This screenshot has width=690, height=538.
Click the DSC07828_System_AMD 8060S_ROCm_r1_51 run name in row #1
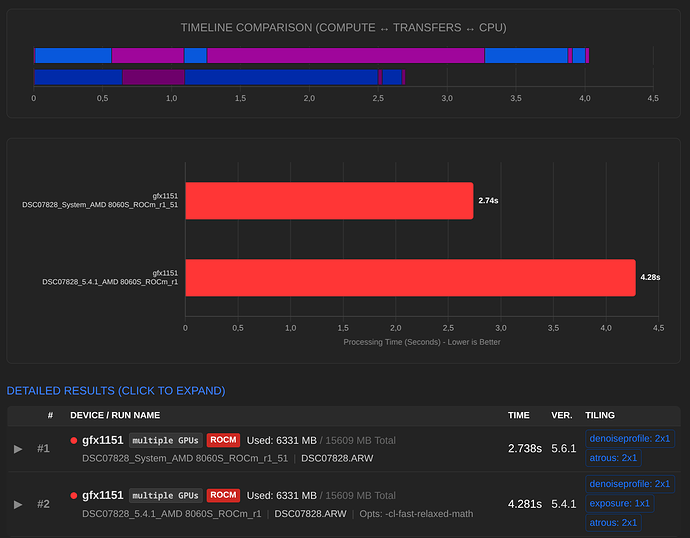pos(185,458)
